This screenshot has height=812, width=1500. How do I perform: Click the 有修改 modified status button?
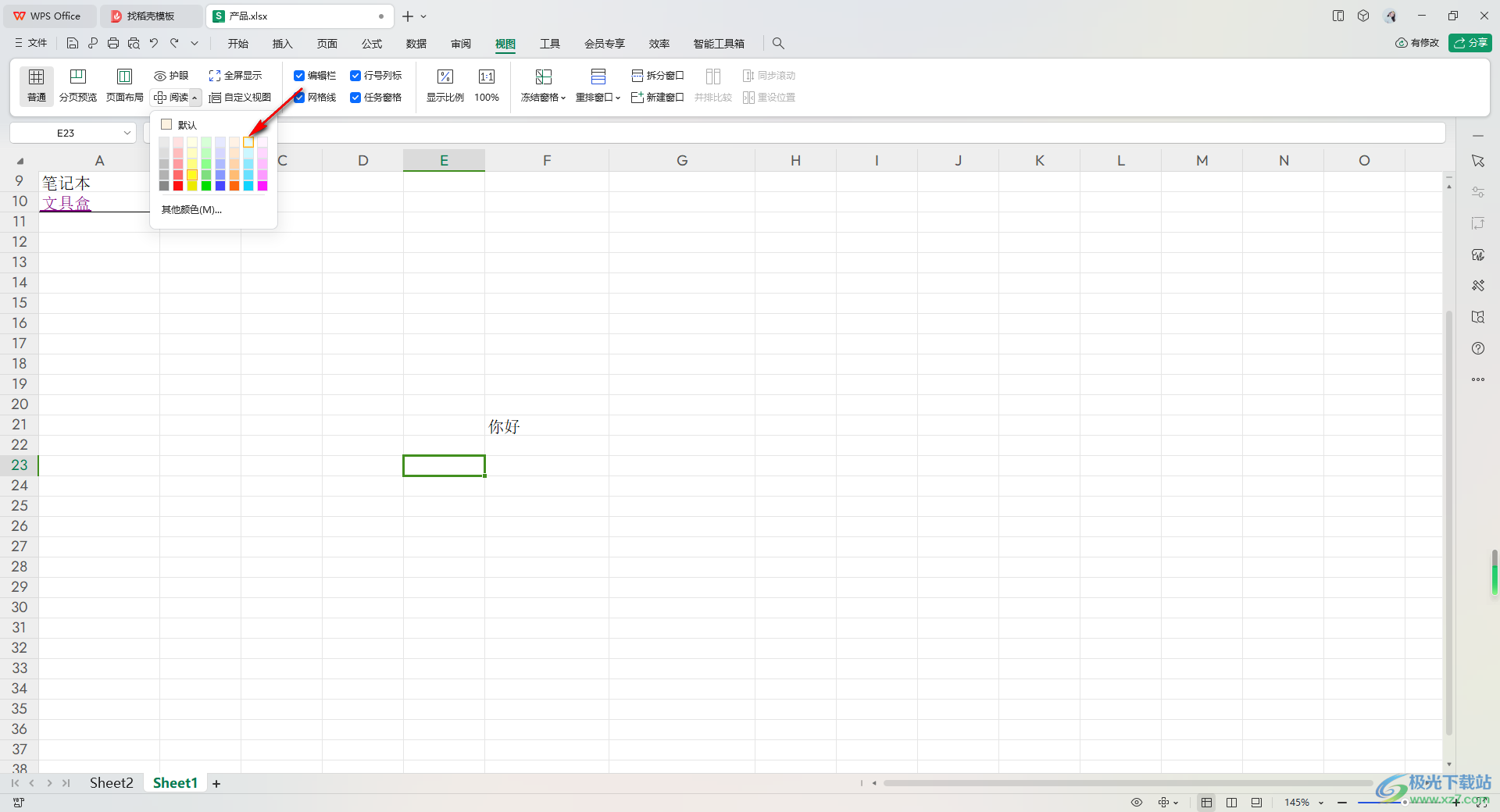1417,43
